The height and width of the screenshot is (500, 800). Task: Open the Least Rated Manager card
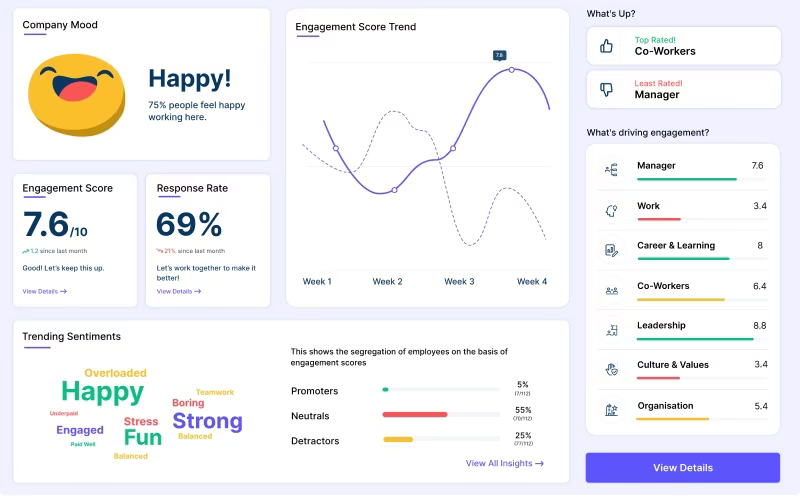pos(684,89)
